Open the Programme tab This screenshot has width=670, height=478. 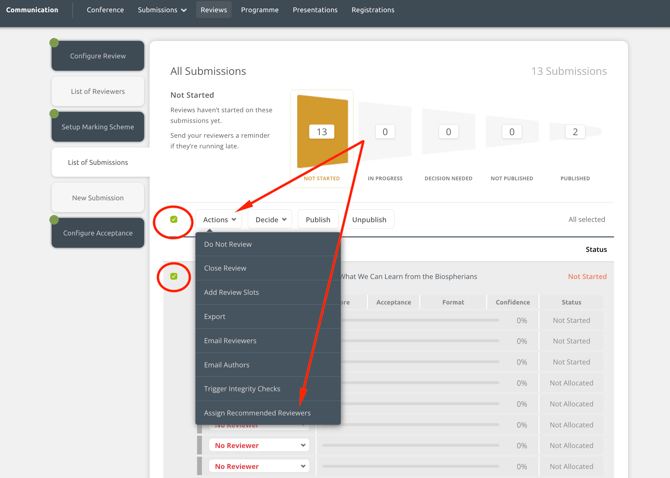(x=260, y=10)
